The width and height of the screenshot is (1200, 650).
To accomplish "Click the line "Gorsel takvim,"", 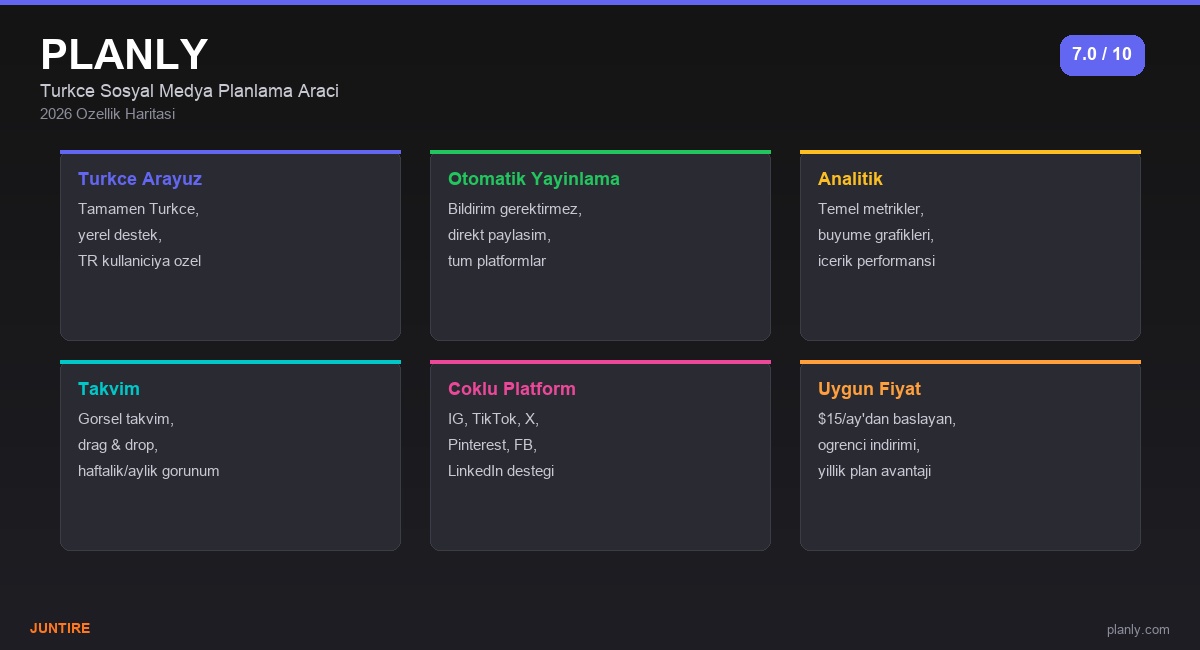I will pyautogui.click(x=126, y=419).
